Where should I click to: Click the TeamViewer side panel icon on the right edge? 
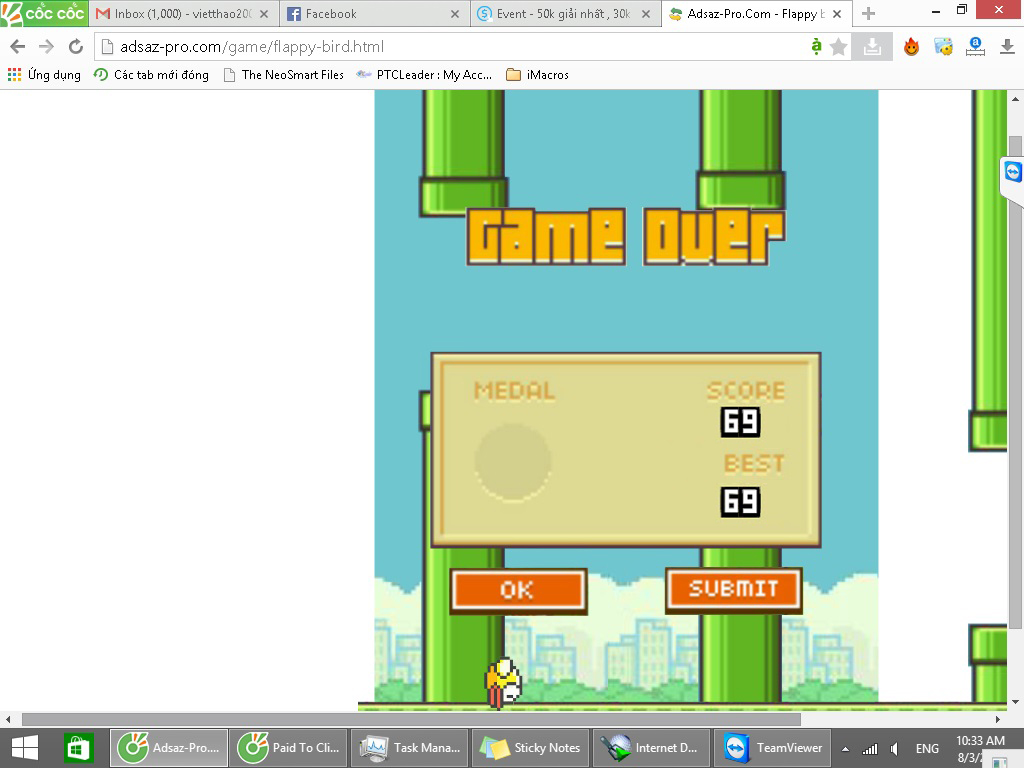tap(1012, 172)
